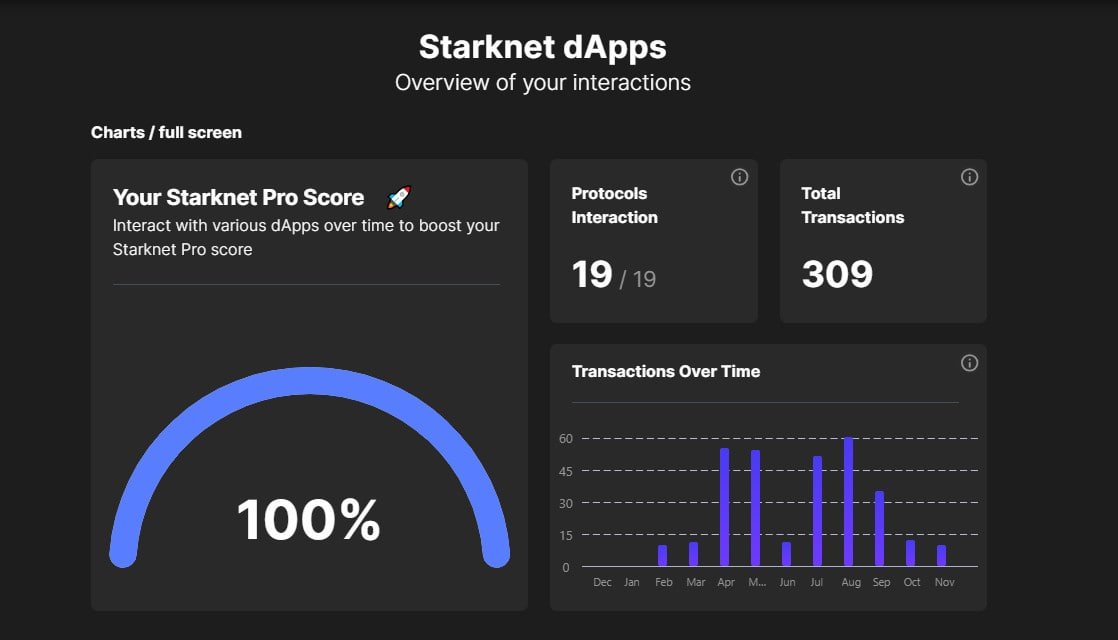This screenshot has width=1118, height=640.
Task: Click the 100% score display
Action: pos(309,519)
